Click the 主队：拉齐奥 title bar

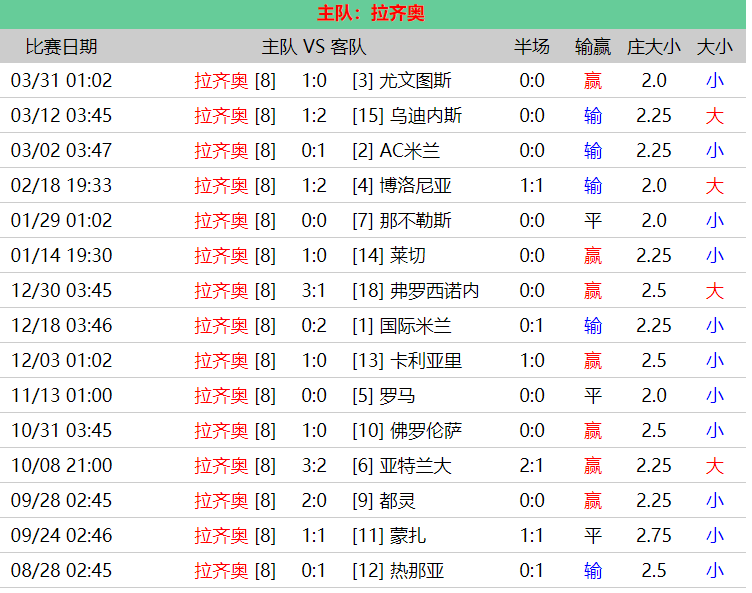point(371,14)
